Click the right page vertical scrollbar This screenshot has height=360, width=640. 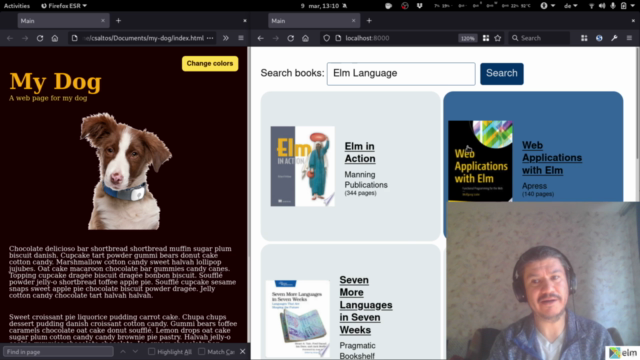coord(638,124)
